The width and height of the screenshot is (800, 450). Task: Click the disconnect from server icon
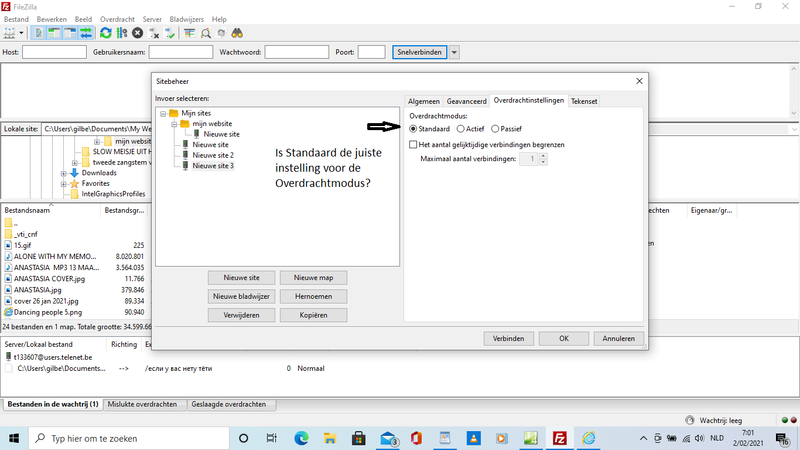tap(154, 33)
